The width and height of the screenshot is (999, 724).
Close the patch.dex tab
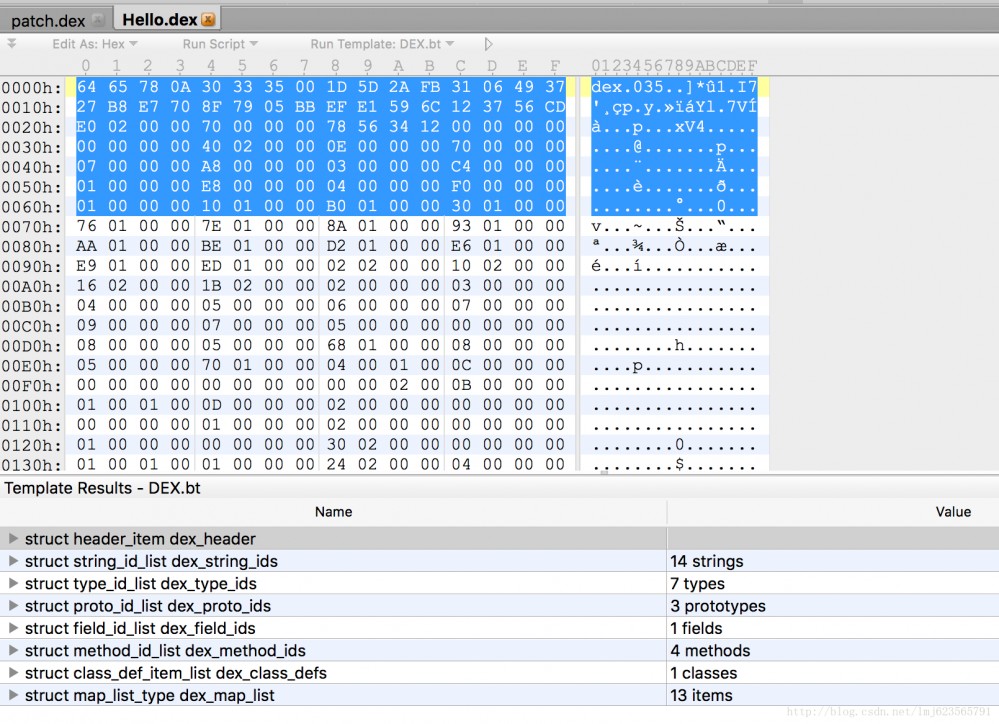click(97, 20)
